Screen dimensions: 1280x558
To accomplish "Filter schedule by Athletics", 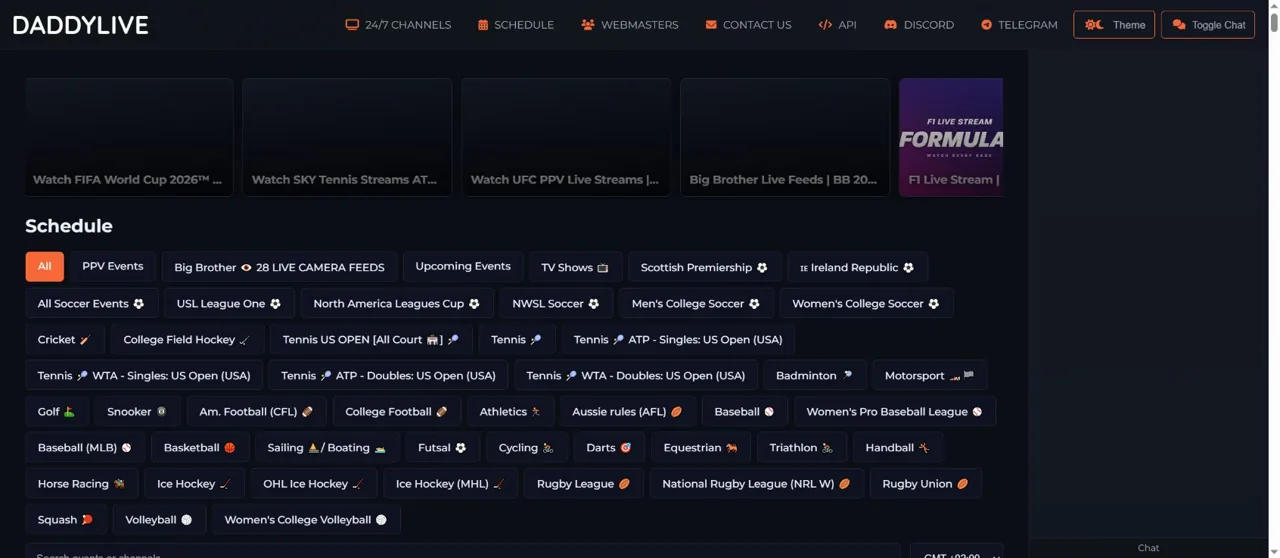I will tap(511, 411).
